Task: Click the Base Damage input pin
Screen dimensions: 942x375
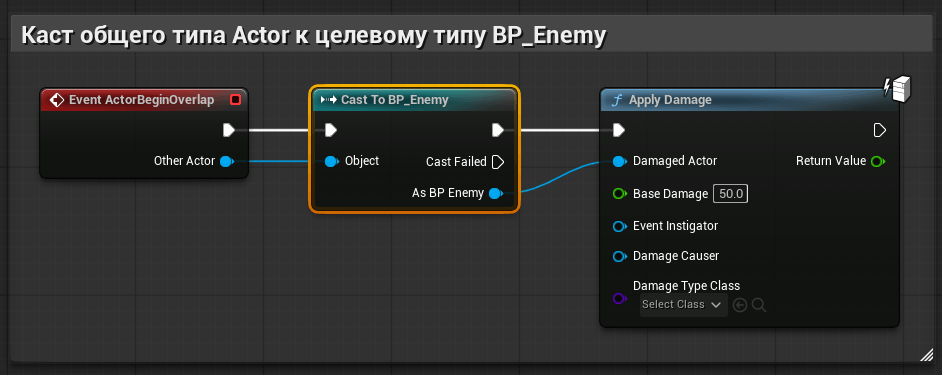Action: 620,194
